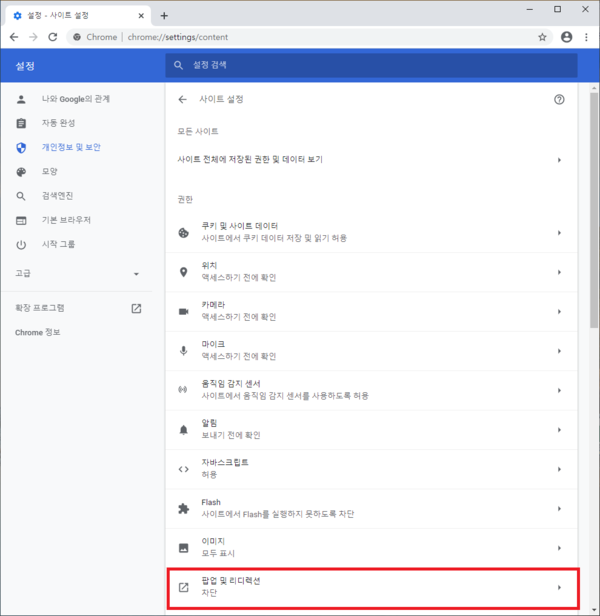600x616 pixels.
Task: Expand the 움직임 감지 센서 row arrow
Action: click(559, 390)
